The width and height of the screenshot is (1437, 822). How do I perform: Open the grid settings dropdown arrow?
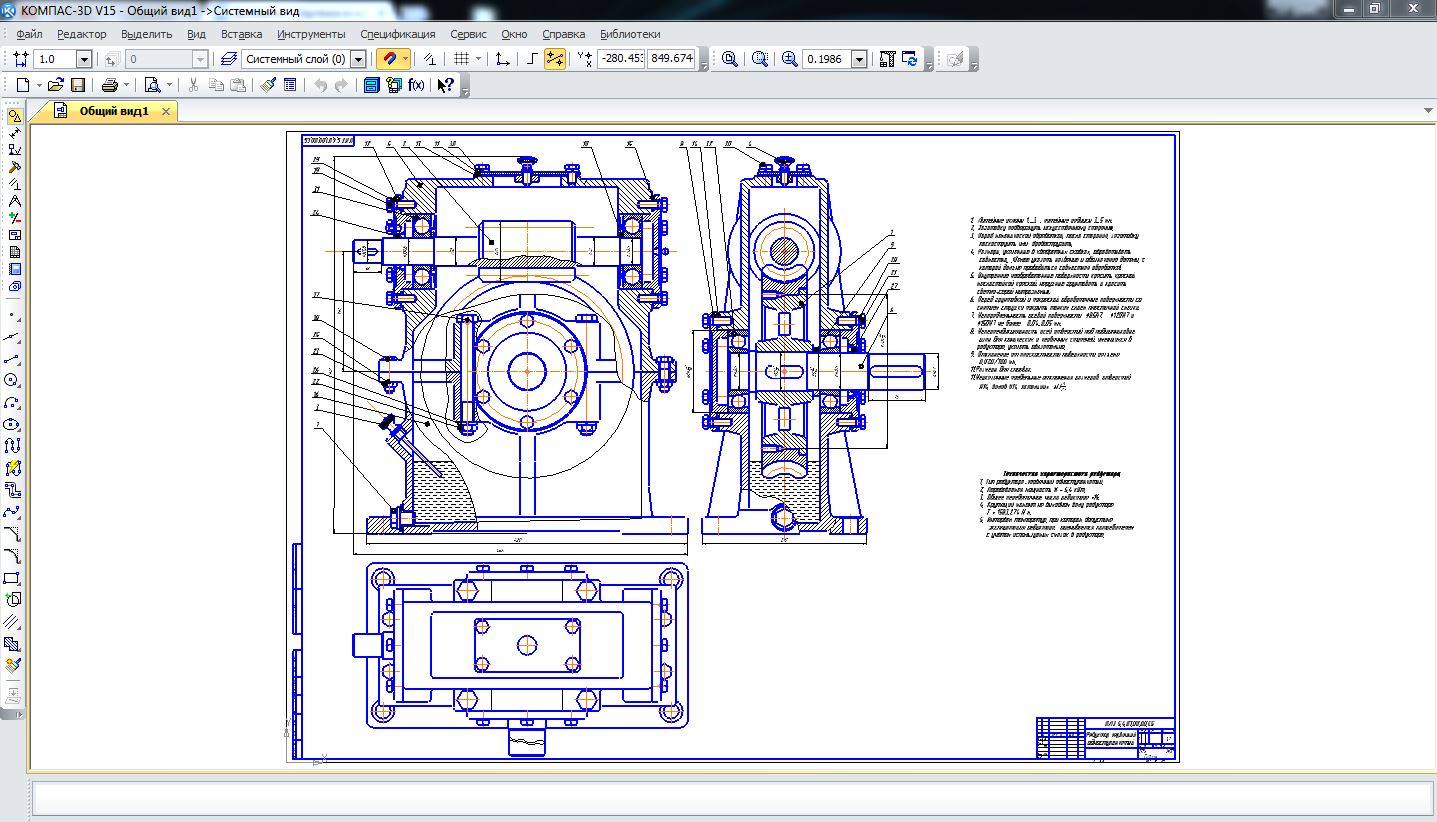pos(478,59)
